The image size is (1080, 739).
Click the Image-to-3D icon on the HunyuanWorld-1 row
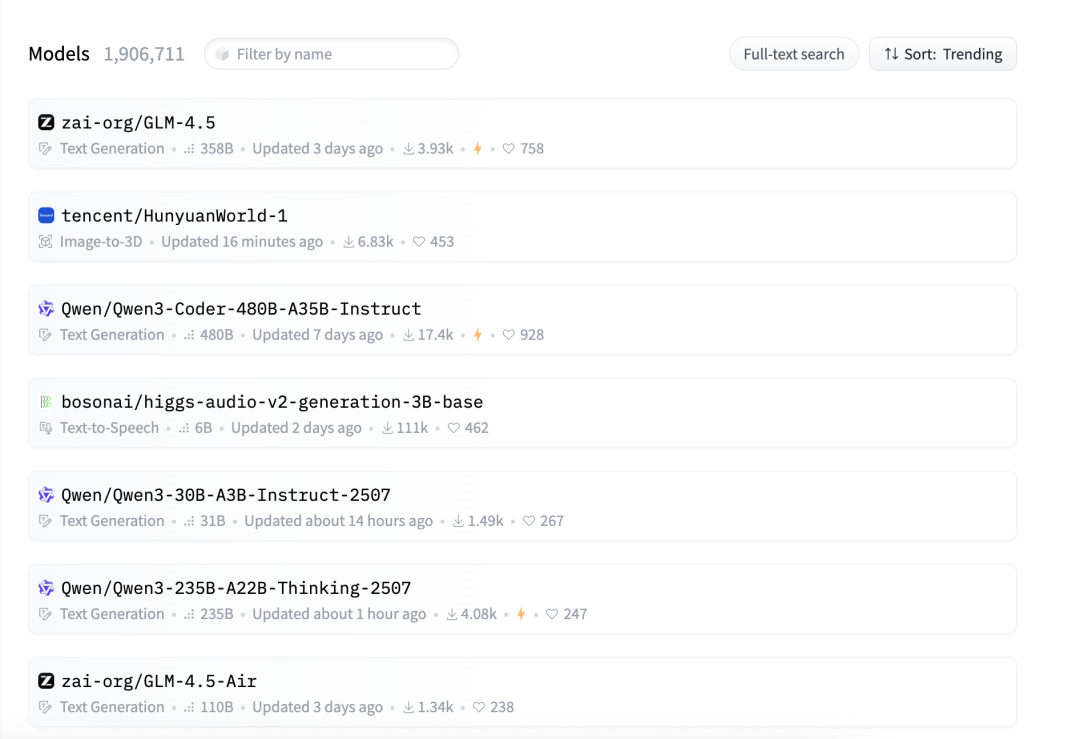45,242
